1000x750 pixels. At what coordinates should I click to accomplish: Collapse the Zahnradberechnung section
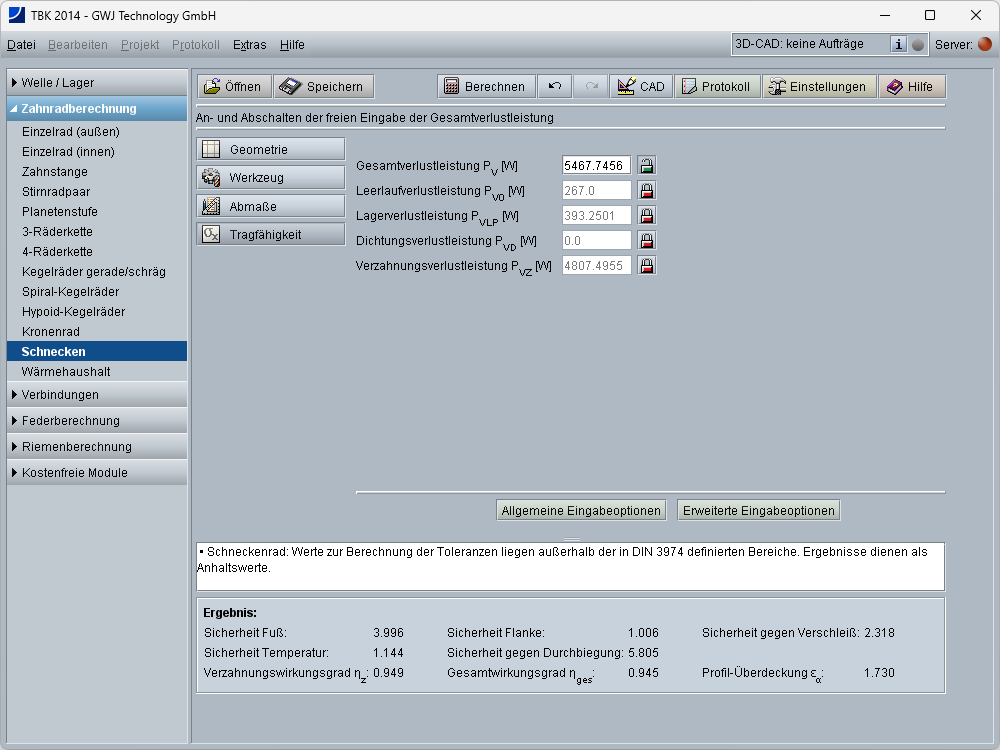(x=97, y=109)
